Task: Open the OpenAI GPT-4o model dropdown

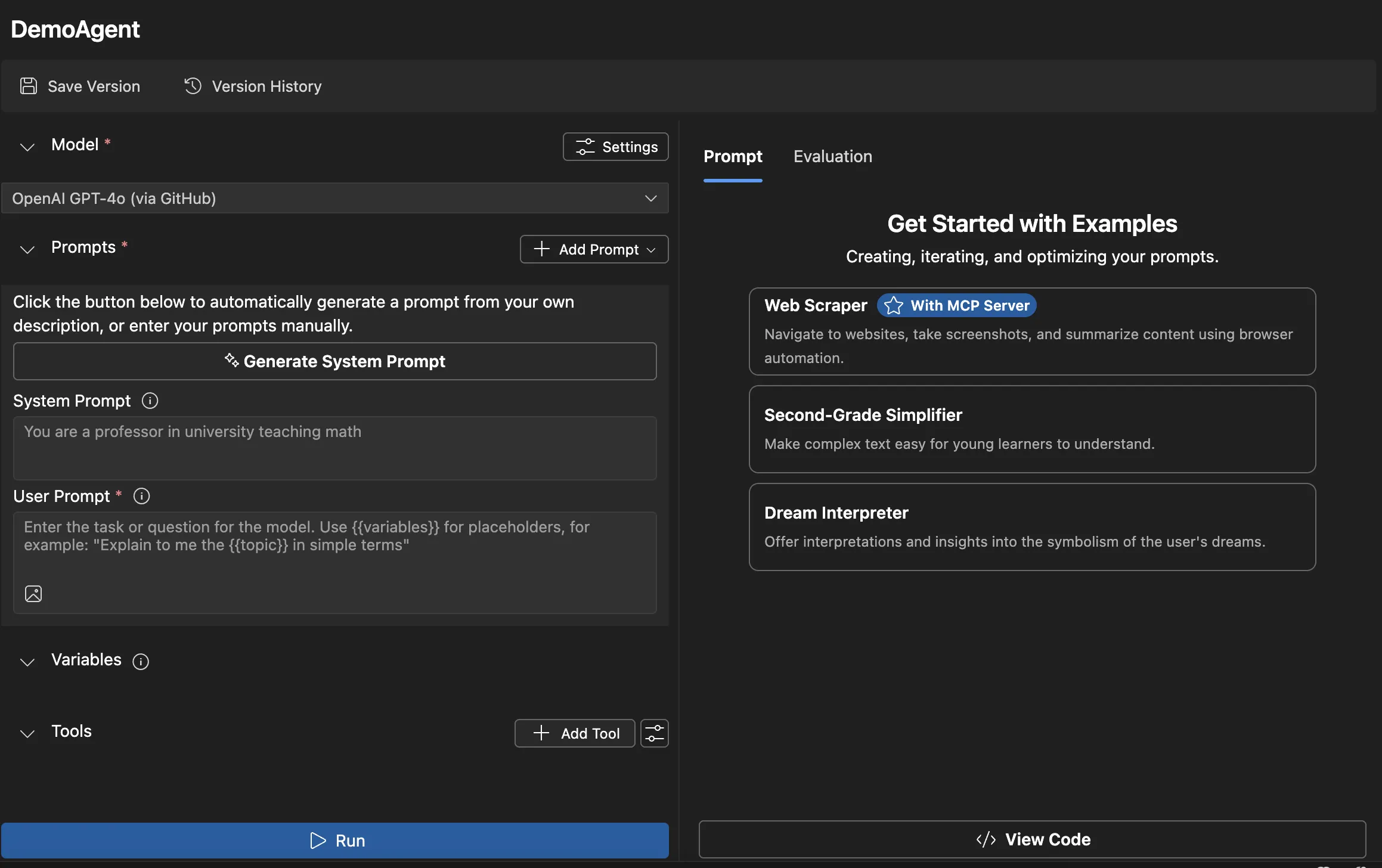Action: [335, 199]
